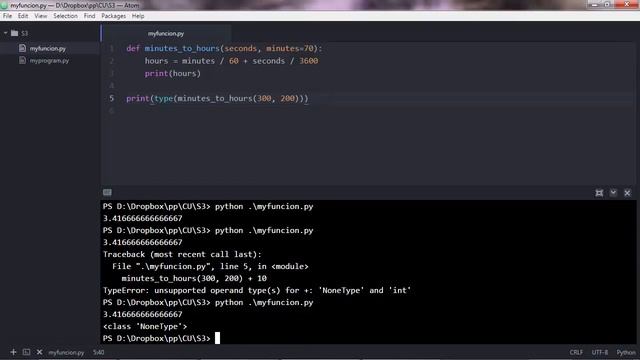Switch to the myfuncion.py editor tab
Screen dimensions: 640x360
coord(166,33)
